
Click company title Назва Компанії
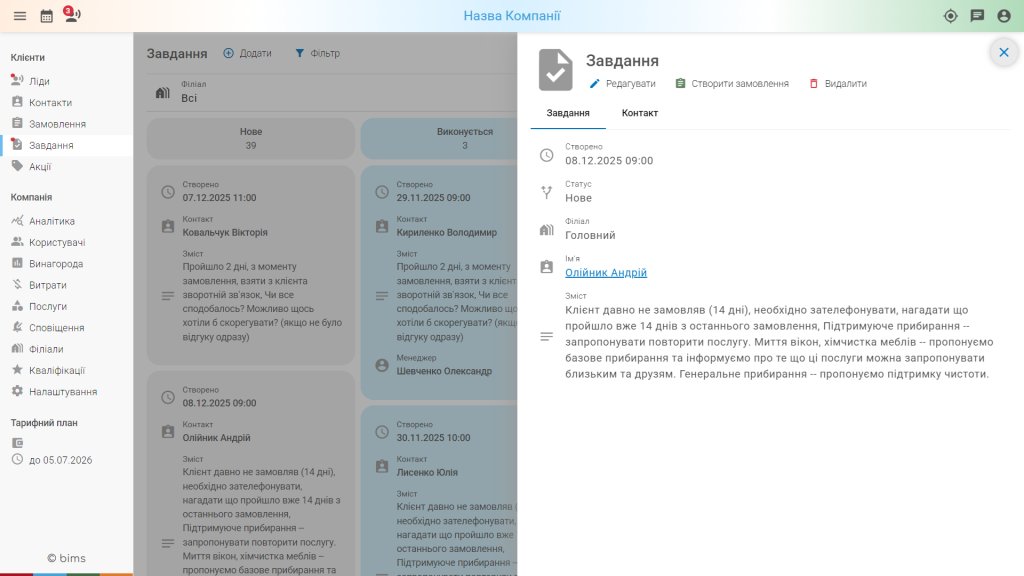click(x=512, y=16)
